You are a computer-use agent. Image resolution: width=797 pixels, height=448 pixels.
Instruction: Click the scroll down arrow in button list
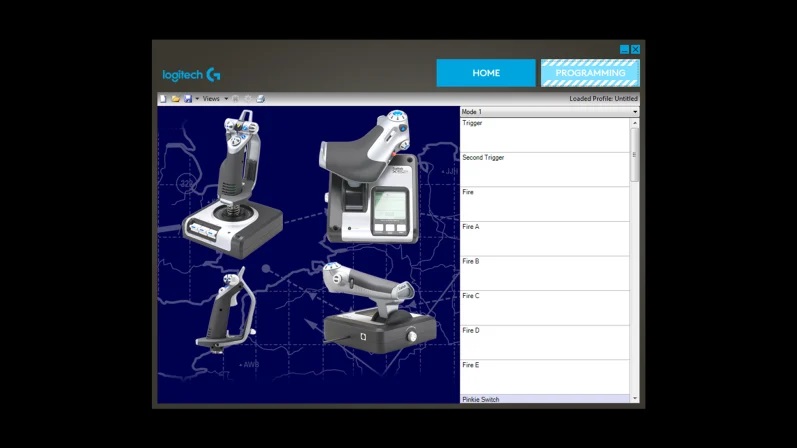point(635,398)
